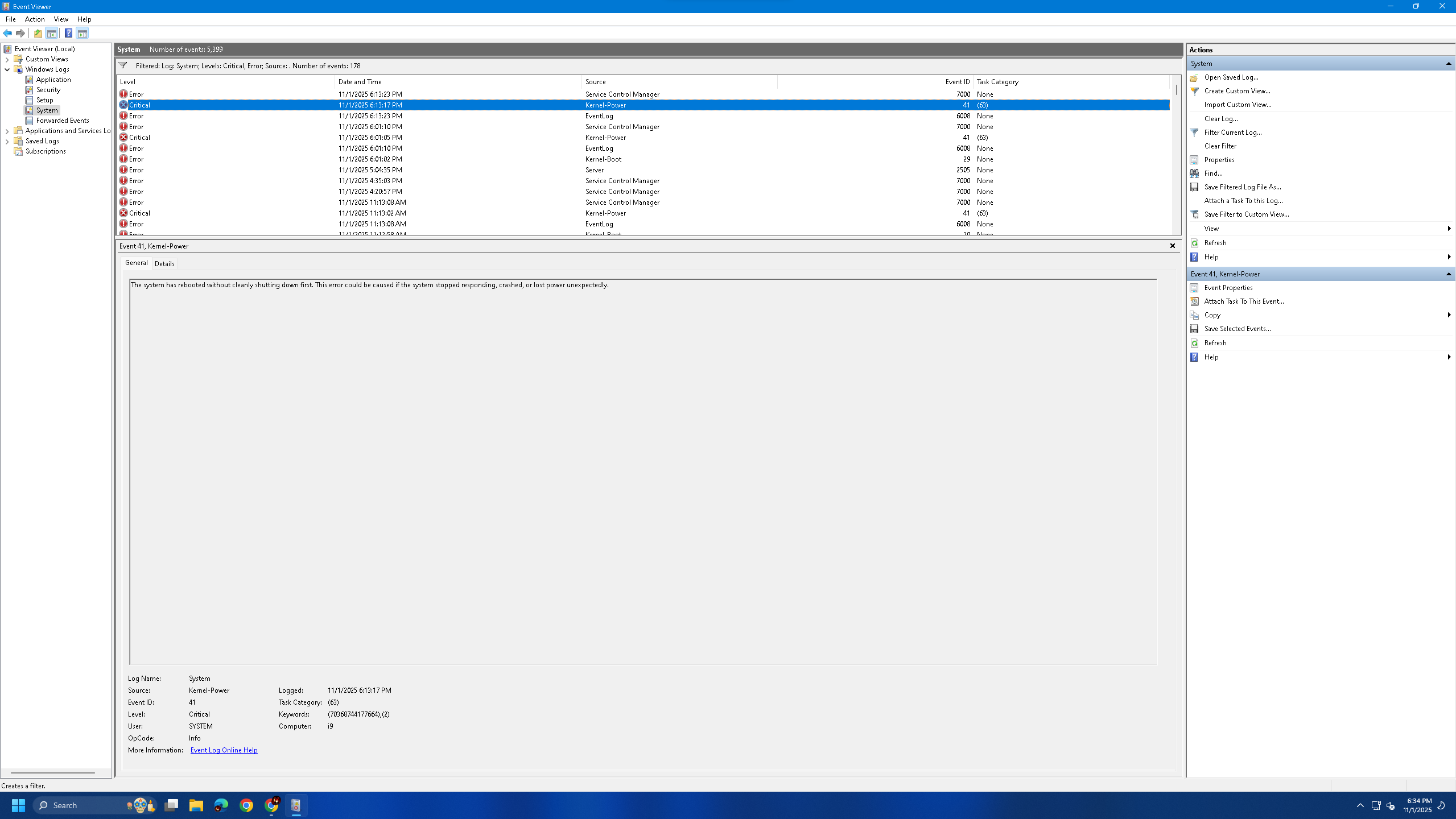The width and height of the screenshot is (1456, 819).
Task: Click the Date and Time column header
Action: (360, 82)
